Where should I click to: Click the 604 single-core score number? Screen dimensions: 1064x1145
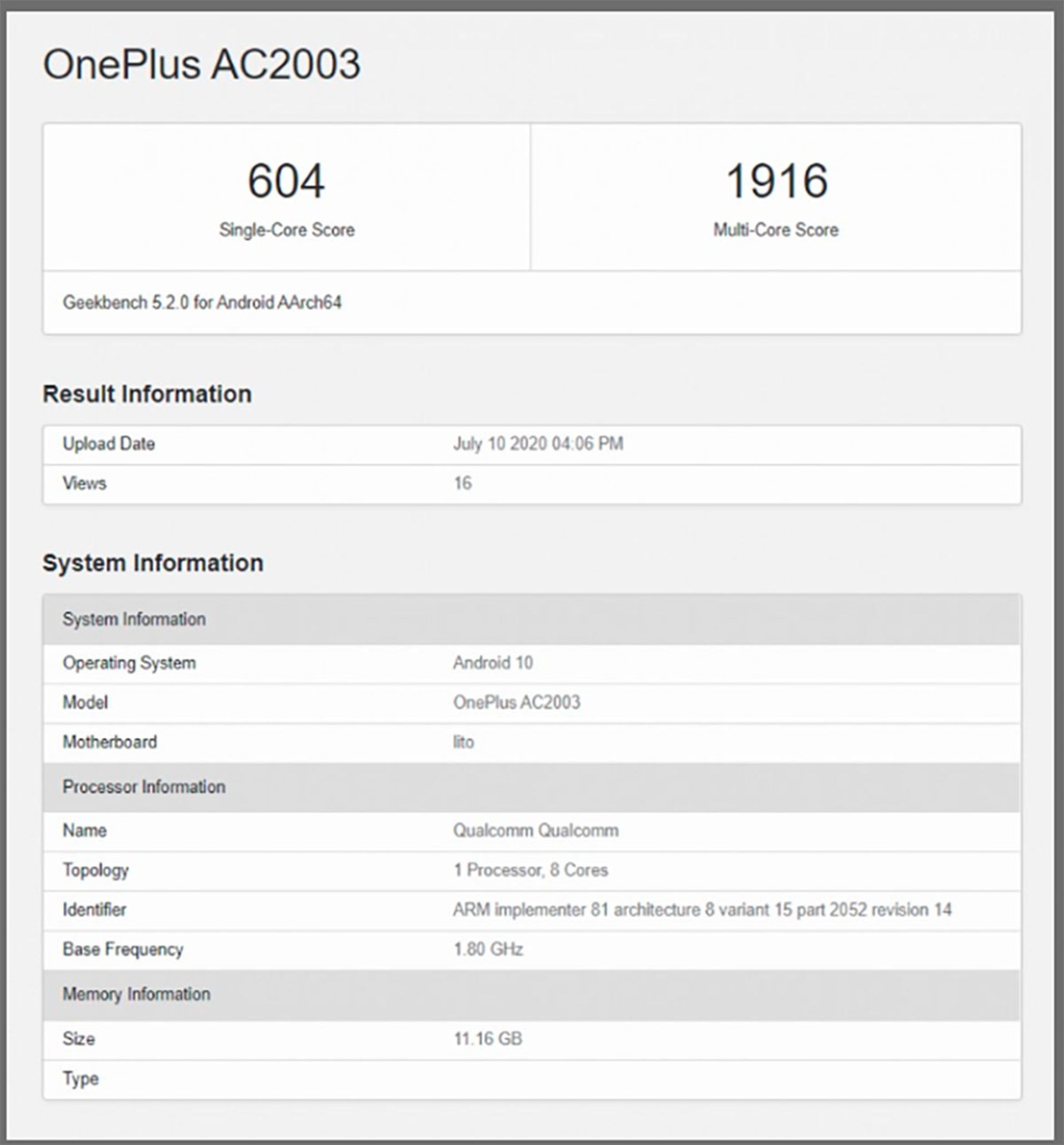click(286, 181)
